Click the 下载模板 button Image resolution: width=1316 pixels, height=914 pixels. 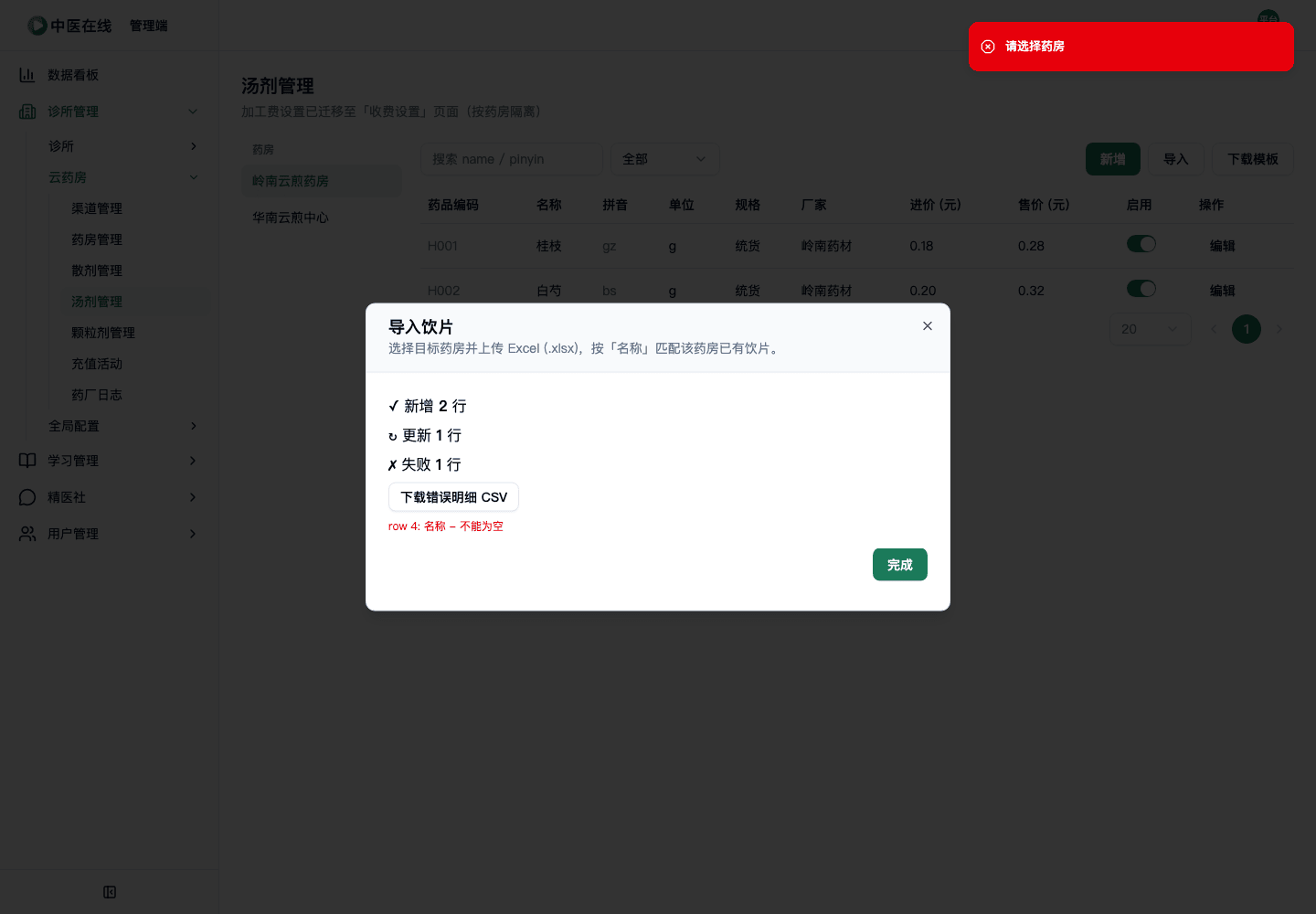pos(1253,159)
